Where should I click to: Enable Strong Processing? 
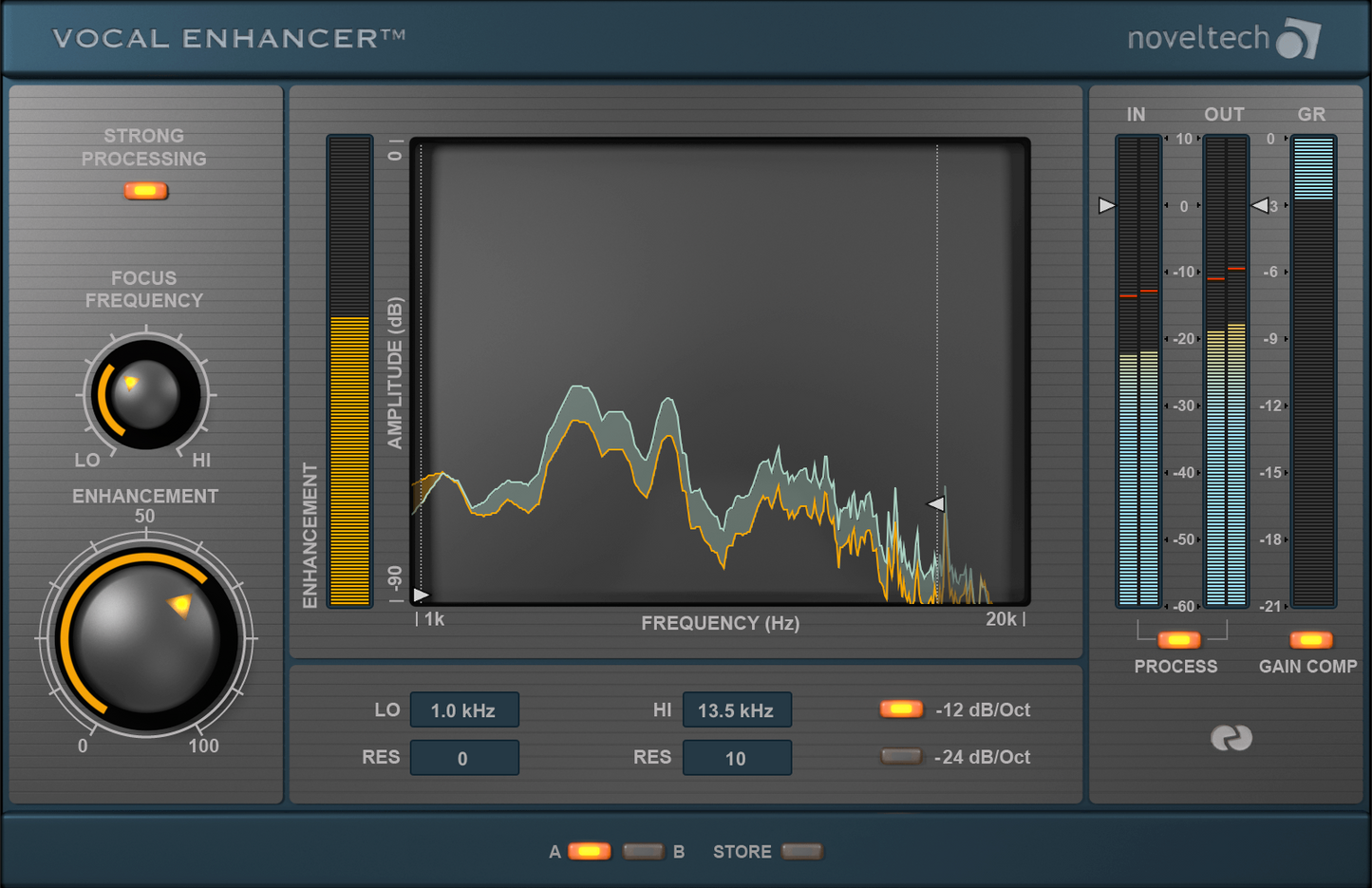144,191
